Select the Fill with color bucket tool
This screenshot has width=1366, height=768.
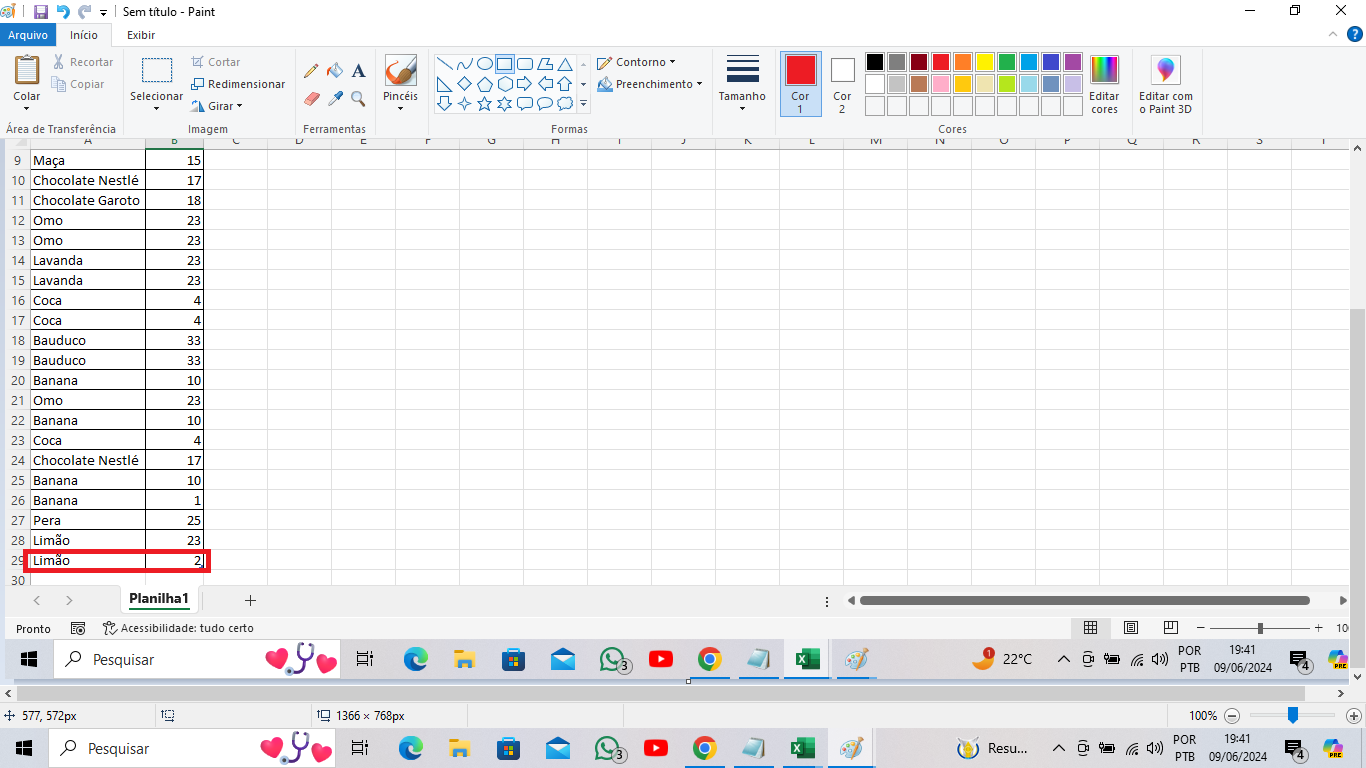(335, 71)
